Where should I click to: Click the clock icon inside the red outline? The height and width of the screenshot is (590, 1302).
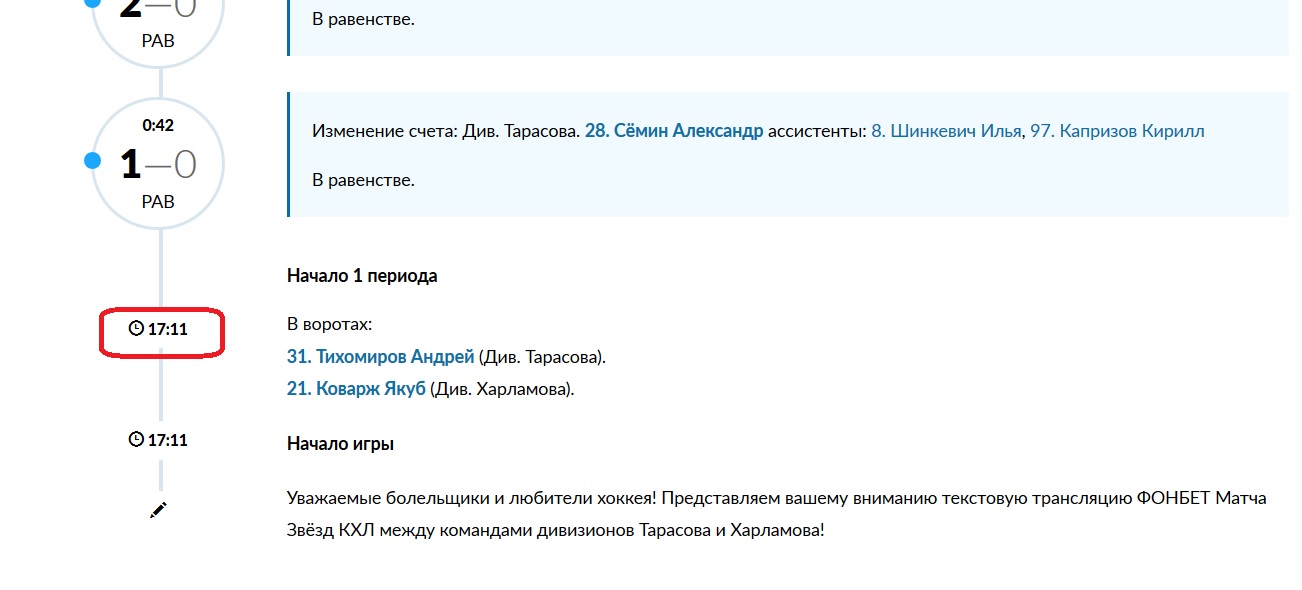[136, 328]
